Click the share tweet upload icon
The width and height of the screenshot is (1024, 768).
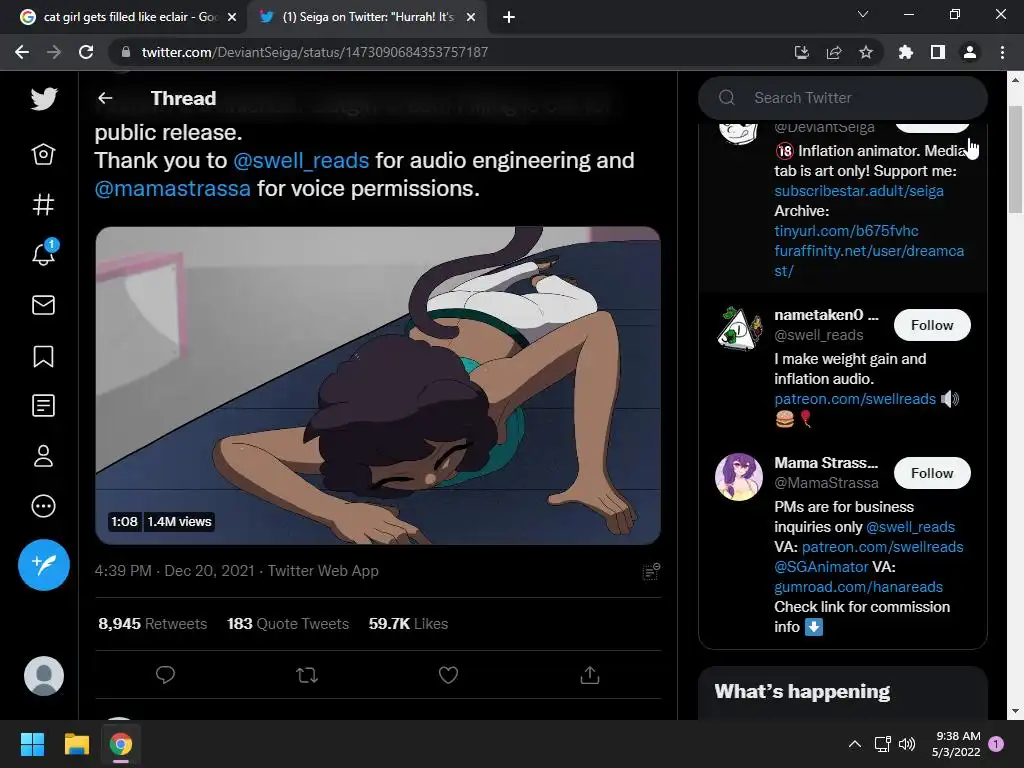coord(590,675)
